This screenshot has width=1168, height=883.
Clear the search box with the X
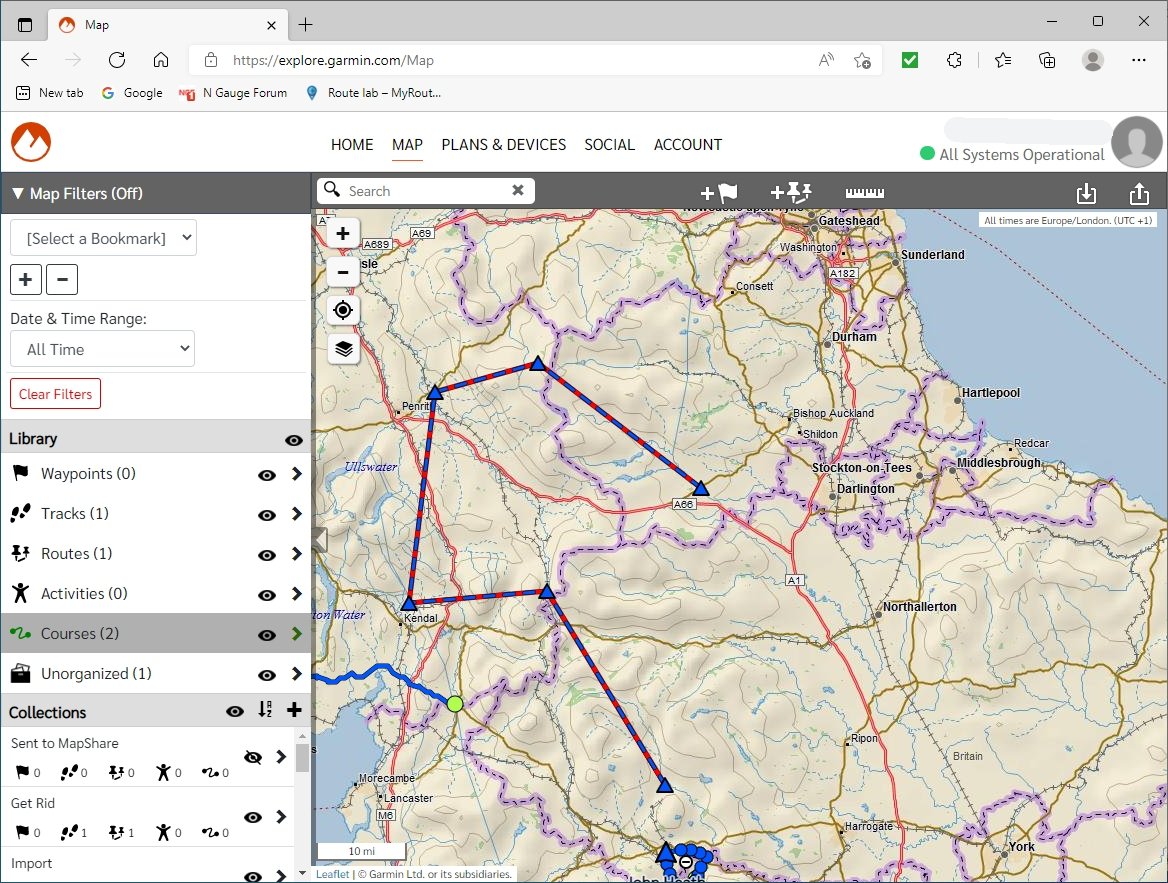(x=518, y=190)
